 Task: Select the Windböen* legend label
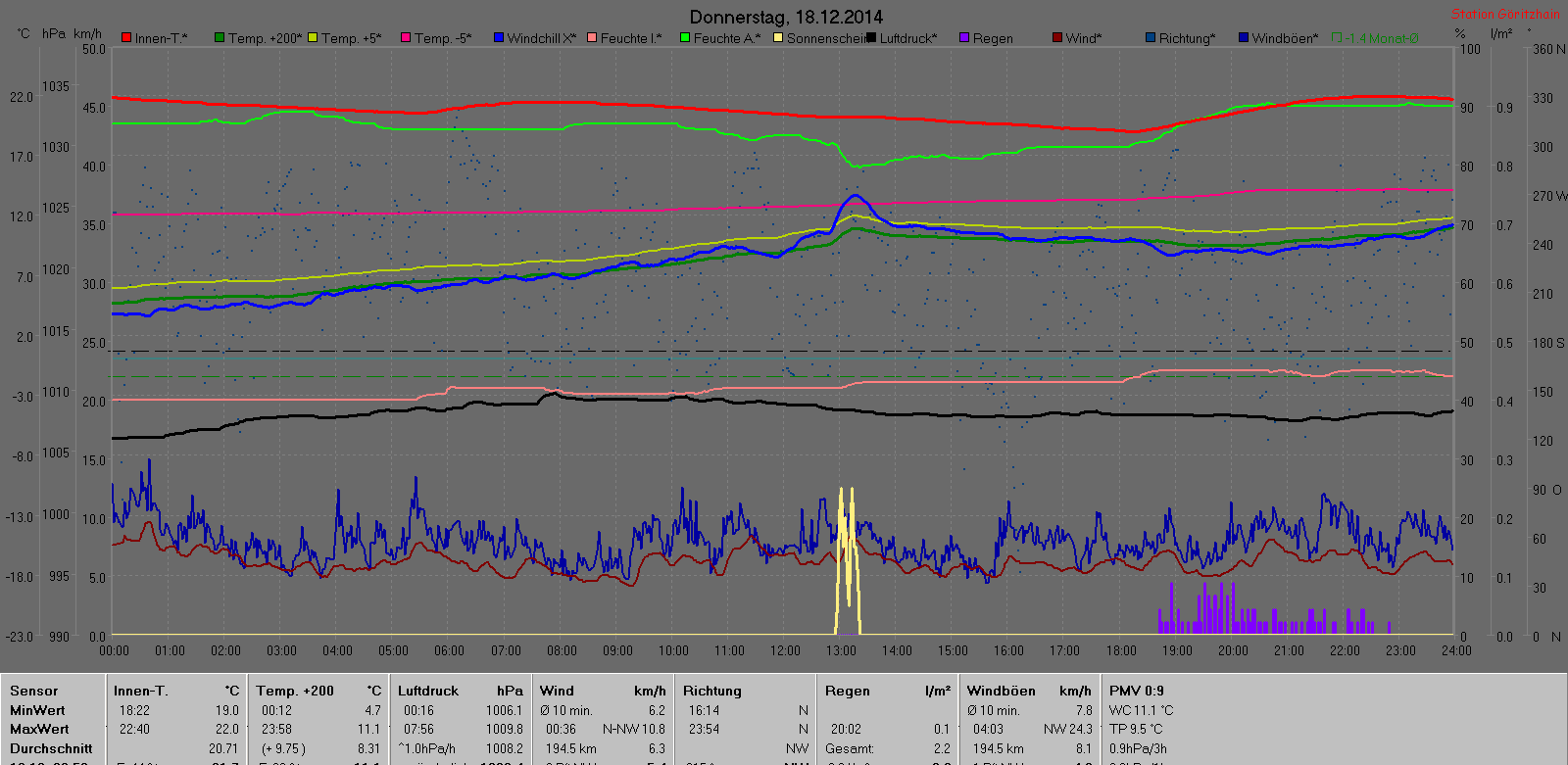(1285, 38)
